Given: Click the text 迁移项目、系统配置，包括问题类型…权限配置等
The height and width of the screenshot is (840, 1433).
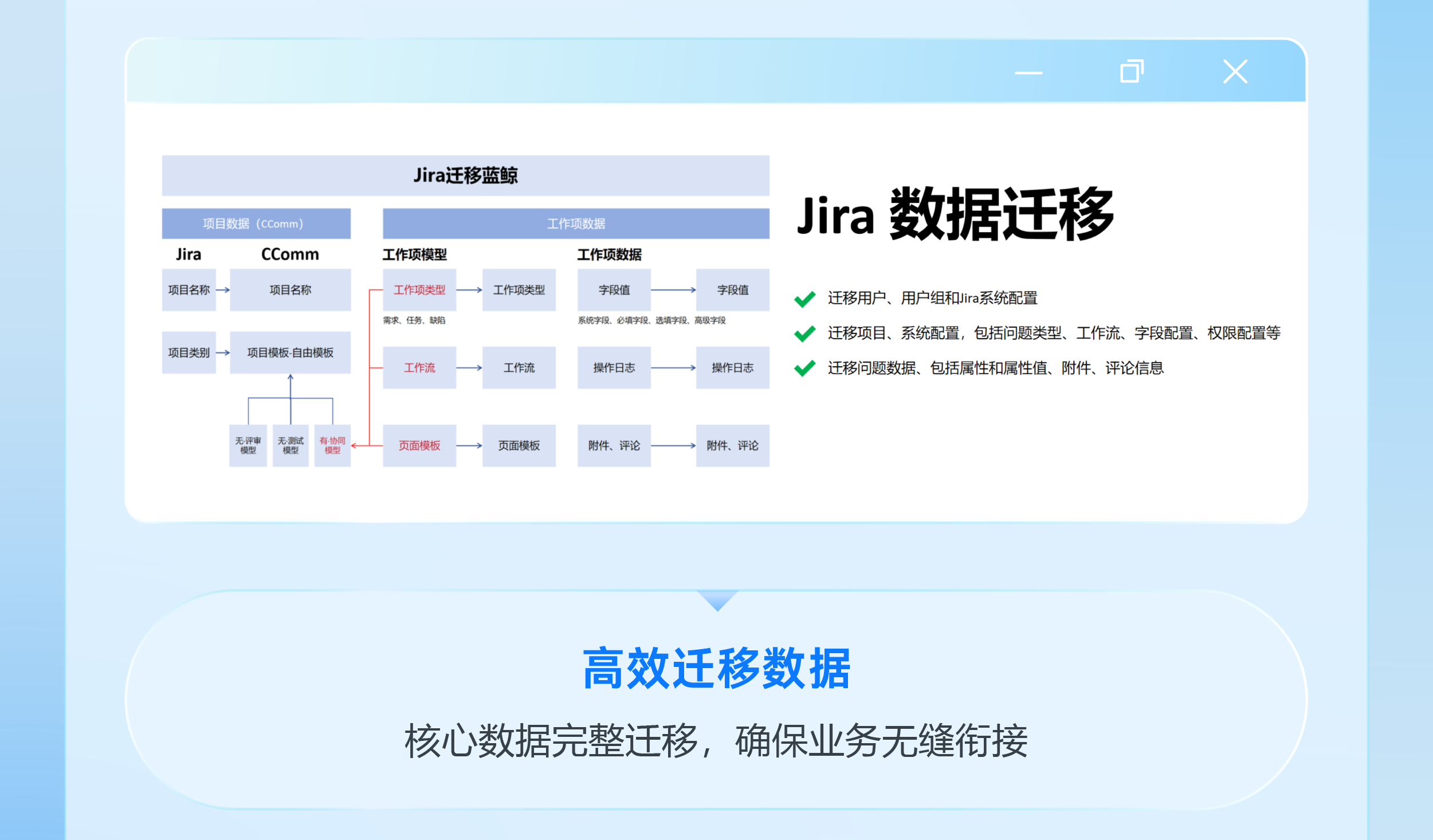Looking at the screenshot, I should 1054,333.
